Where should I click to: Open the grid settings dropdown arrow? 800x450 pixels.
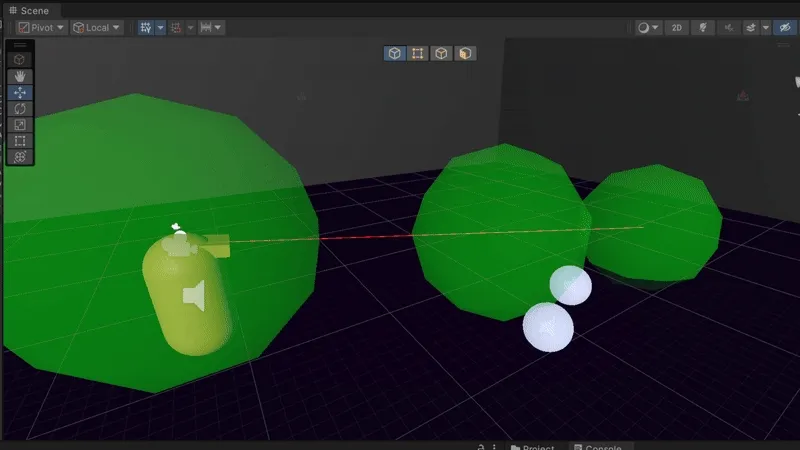click(x=160, y=28)
